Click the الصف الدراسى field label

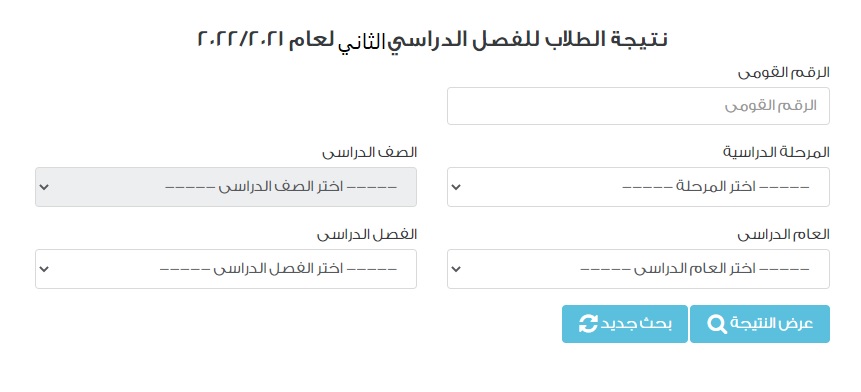(370, 153)
